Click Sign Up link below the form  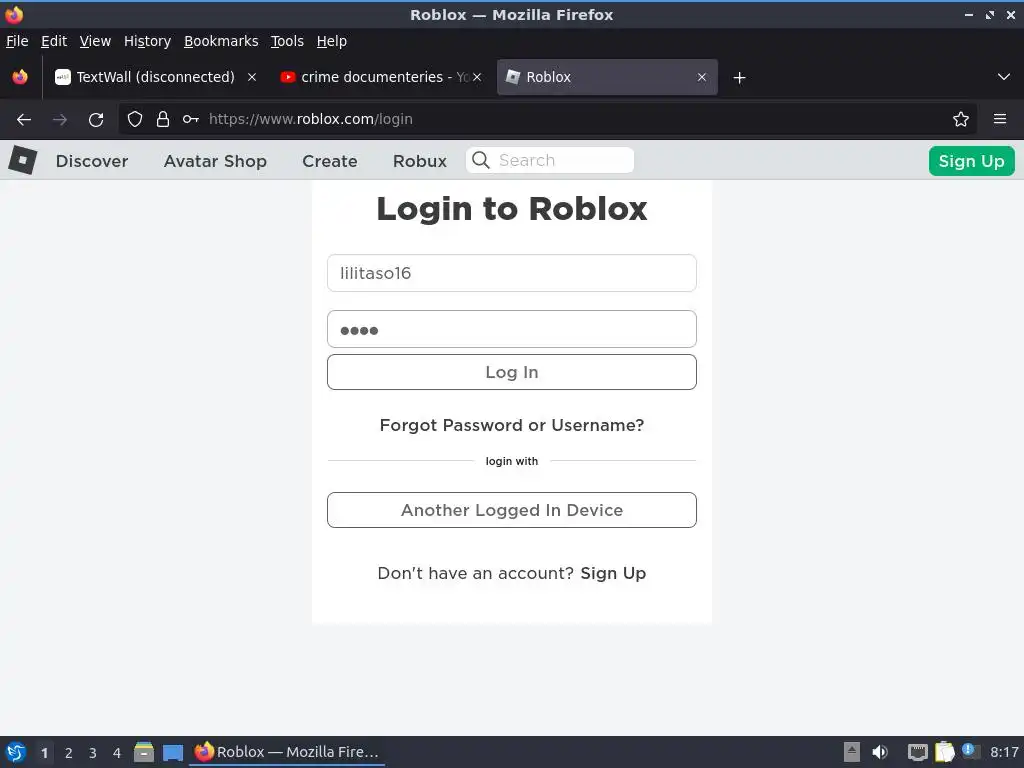tap(613, 573)
